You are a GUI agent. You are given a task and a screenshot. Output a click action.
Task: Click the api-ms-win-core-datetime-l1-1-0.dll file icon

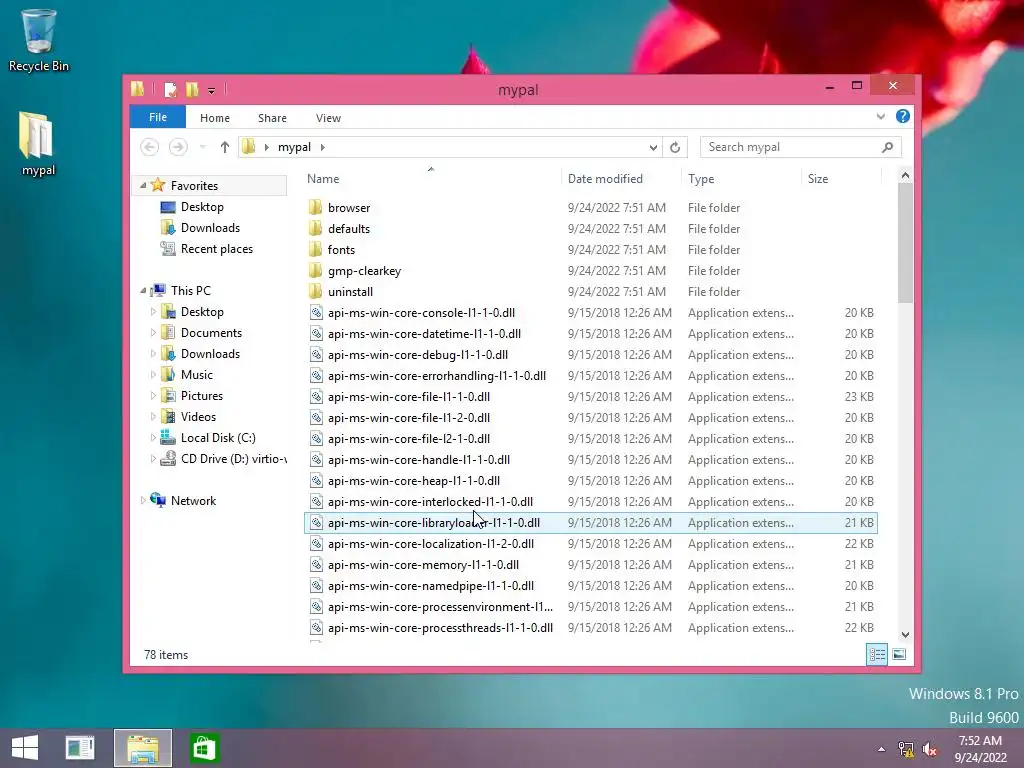316,334
